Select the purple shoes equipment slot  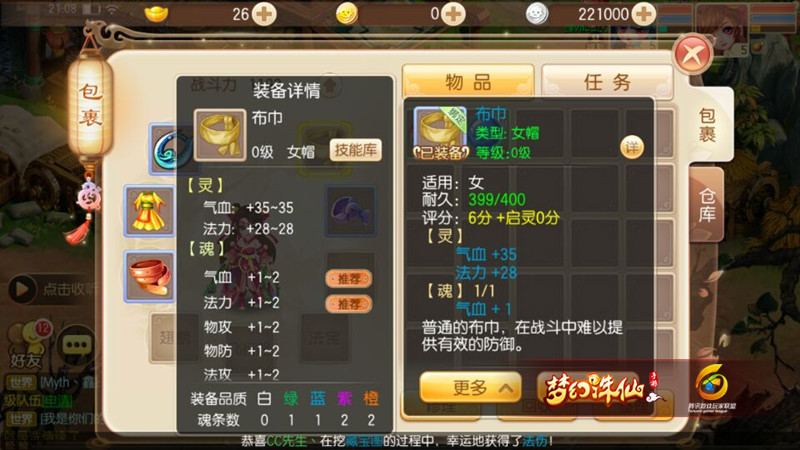click(351, 211)
